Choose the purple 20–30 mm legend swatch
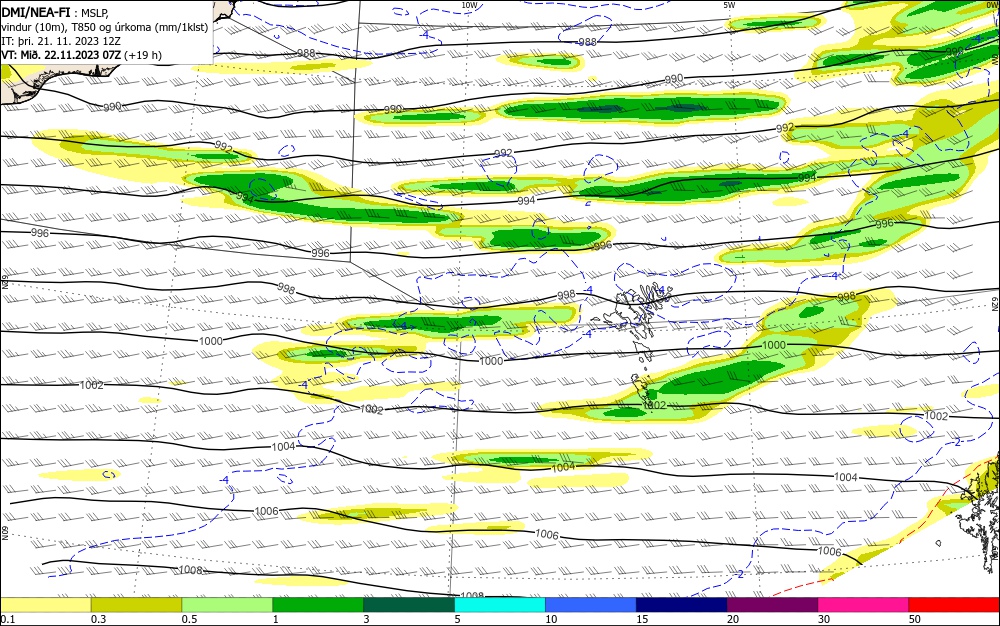Viewport: 1000px width, 626px height. coord(772,605)
